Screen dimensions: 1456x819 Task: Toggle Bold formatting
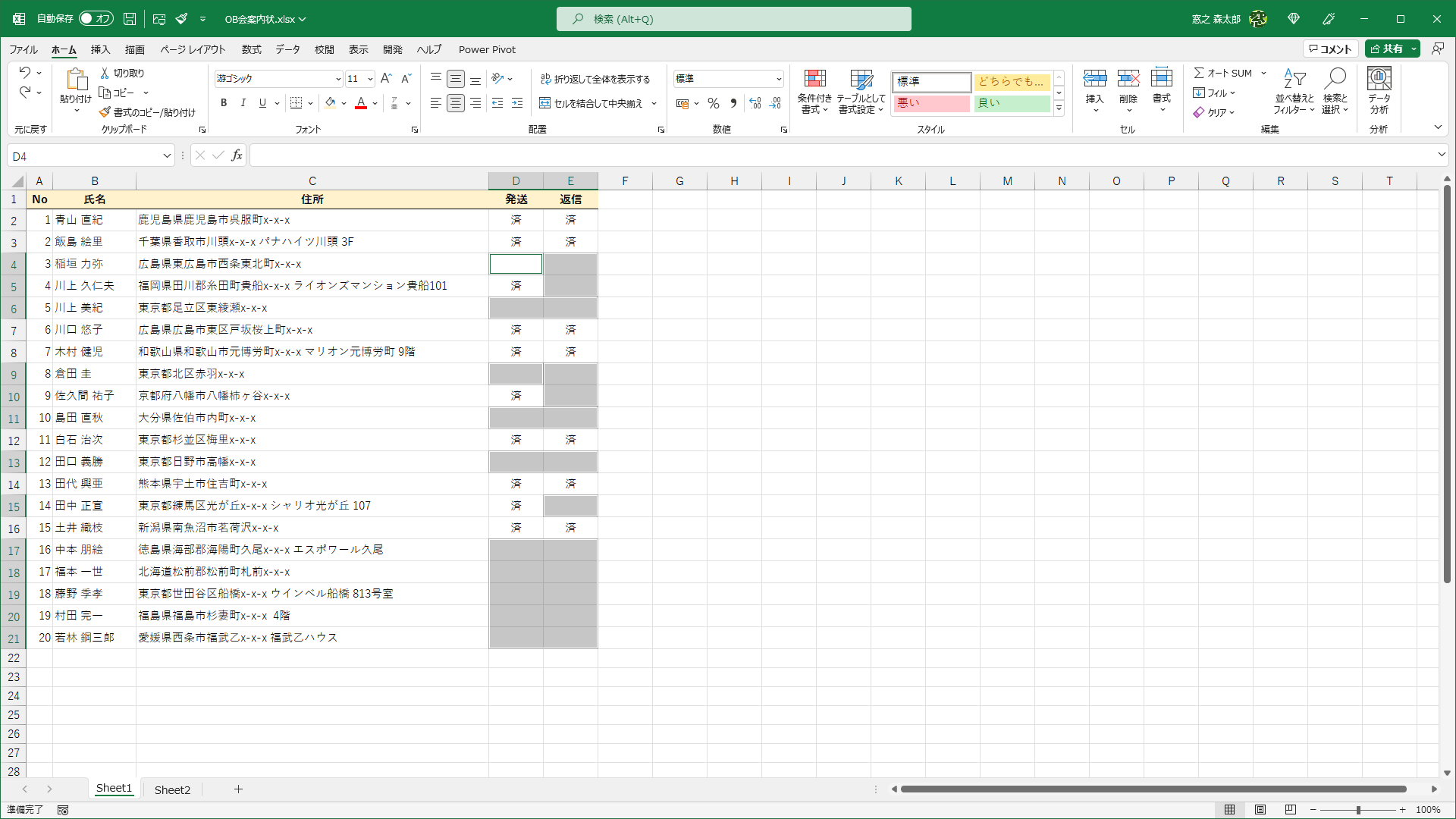click(x=224, y=103)
